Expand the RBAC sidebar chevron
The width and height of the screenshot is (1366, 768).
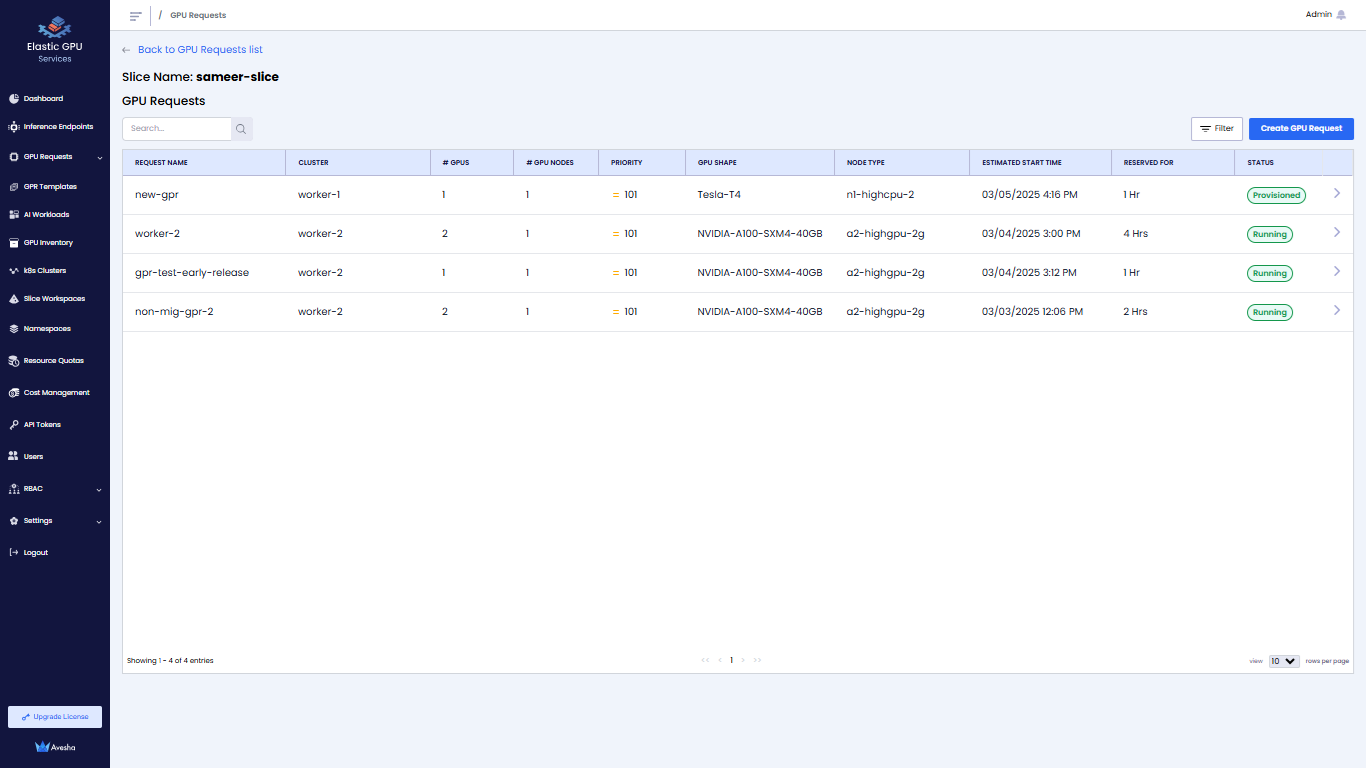coord(99,489)
